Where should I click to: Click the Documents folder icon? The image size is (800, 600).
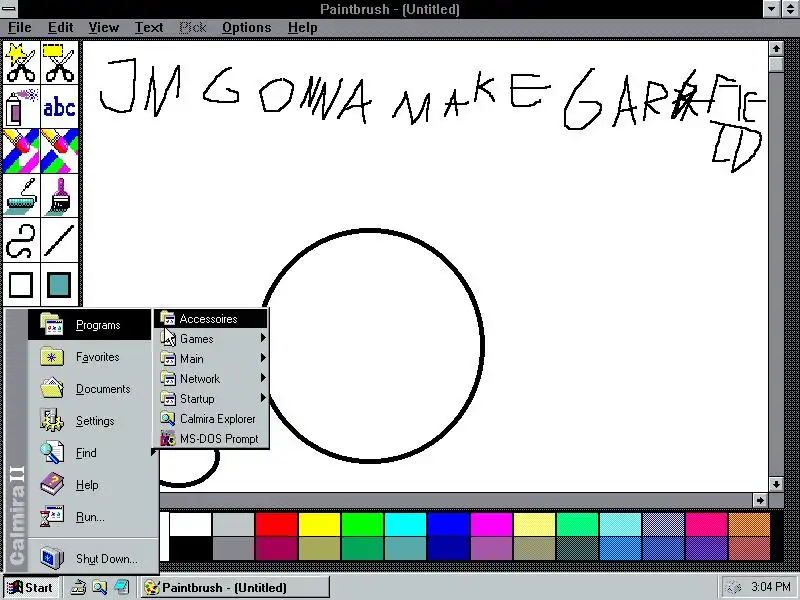(x=52, y=389)
